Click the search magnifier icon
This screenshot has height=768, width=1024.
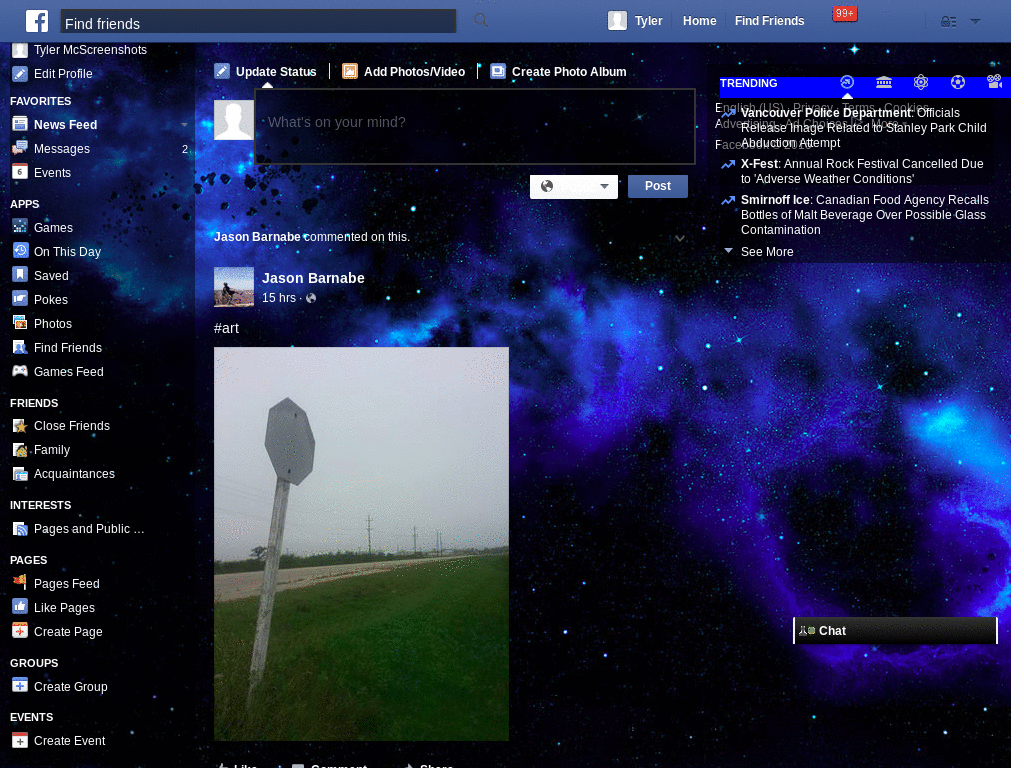(481, 20)
